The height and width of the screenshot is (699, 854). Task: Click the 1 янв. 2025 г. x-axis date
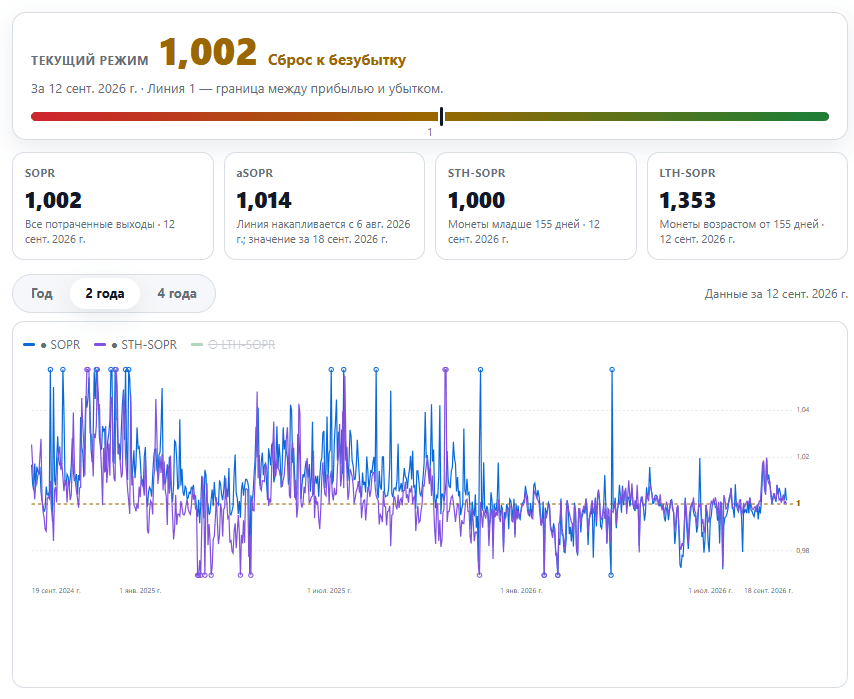pyautogui.click(x=141, y=591)
